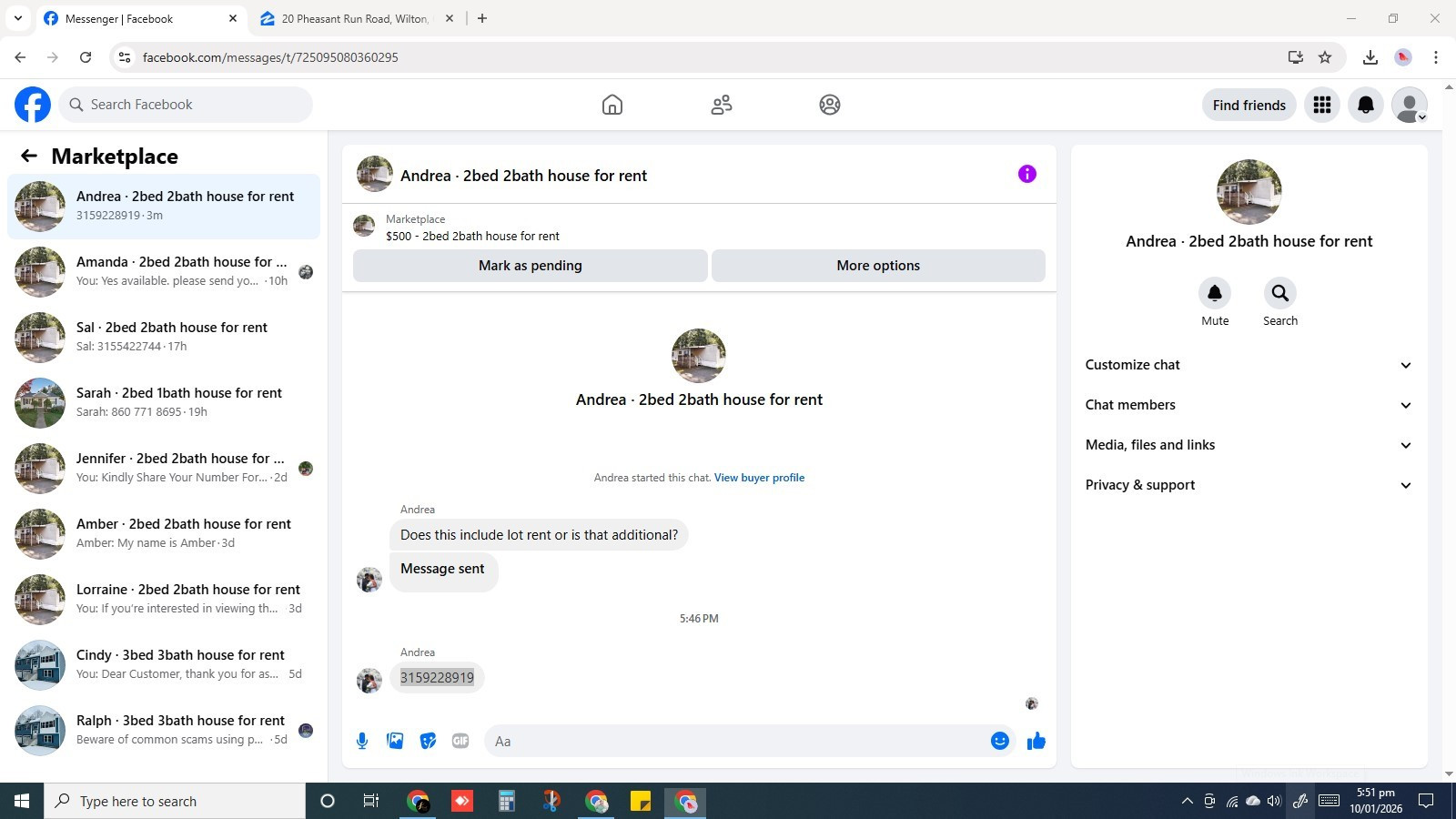Open Windows Start menu
Screen dimensions: 1456x819
pos(22,801)
